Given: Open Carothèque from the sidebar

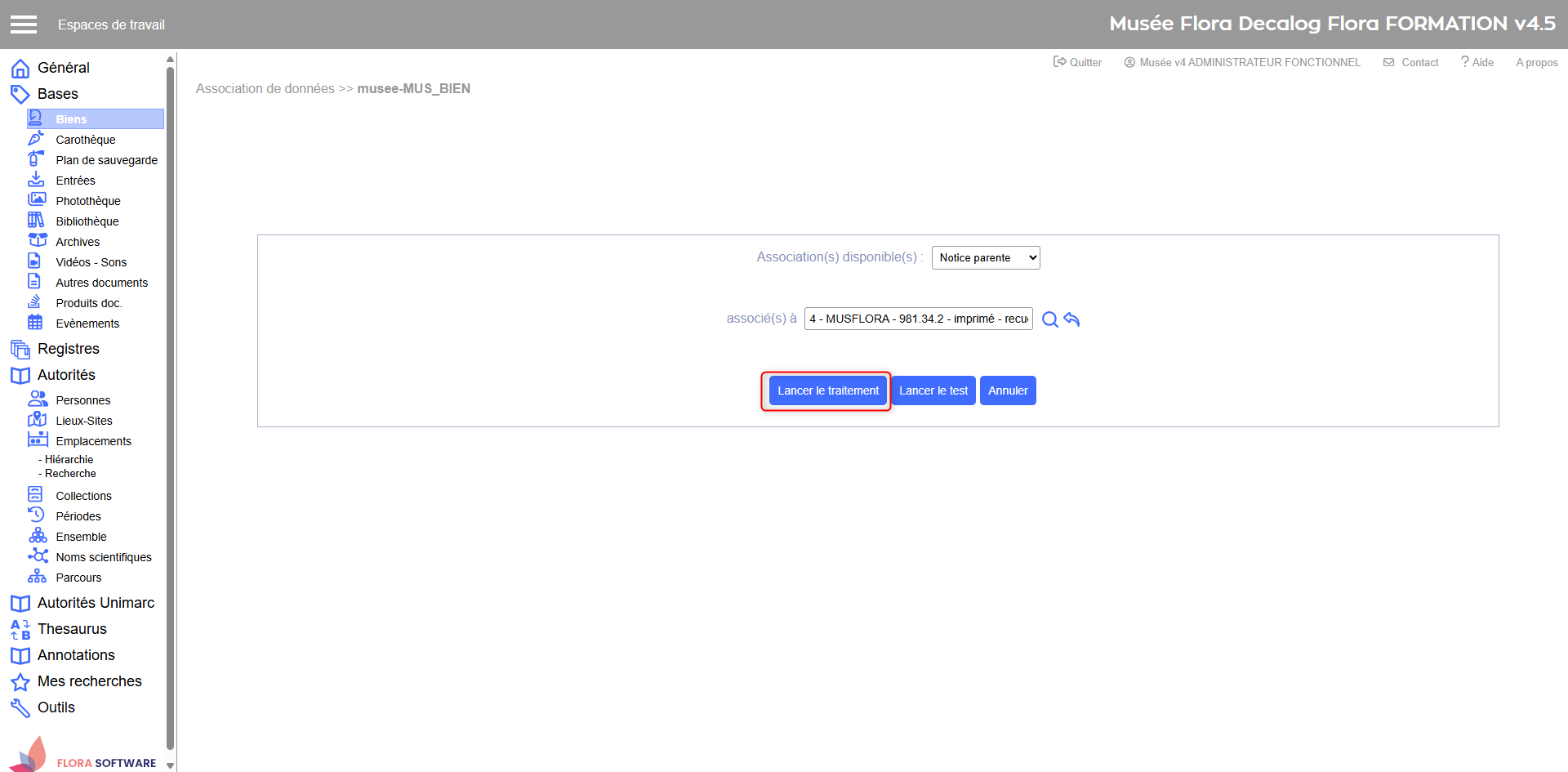Looking at the screenshot, I should coord(86,140).
